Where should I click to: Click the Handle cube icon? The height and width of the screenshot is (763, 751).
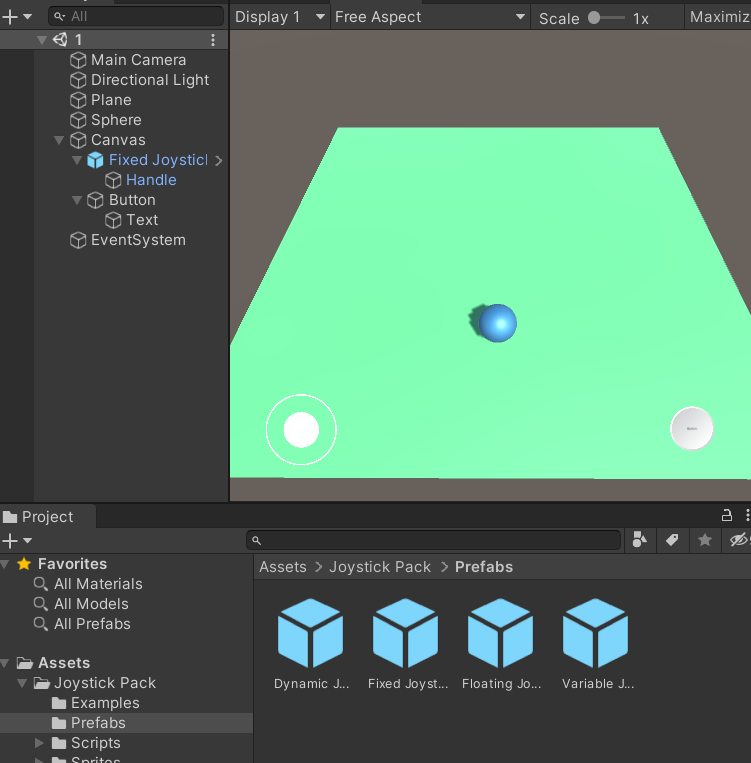click(x=113, y=181)
